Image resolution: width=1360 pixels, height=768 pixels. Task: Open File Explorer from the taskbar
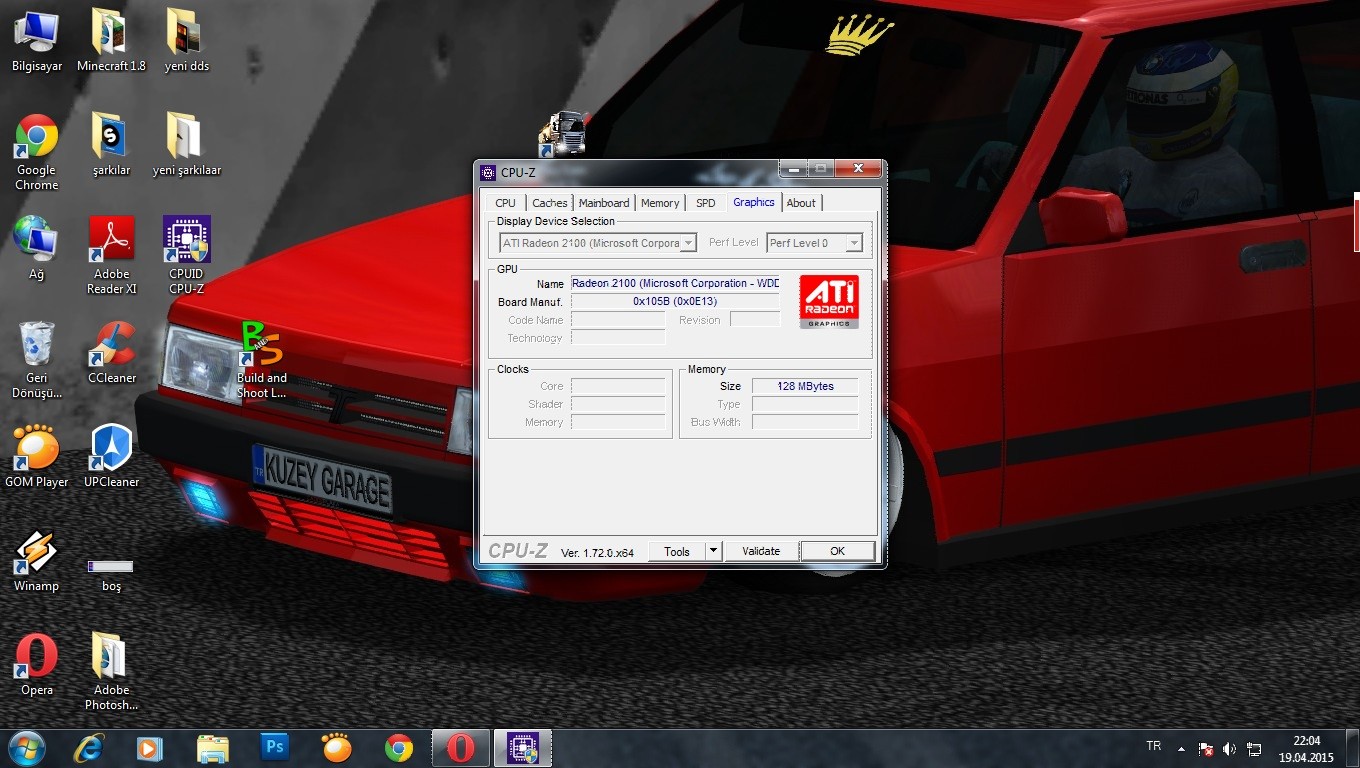coord(212,748)
